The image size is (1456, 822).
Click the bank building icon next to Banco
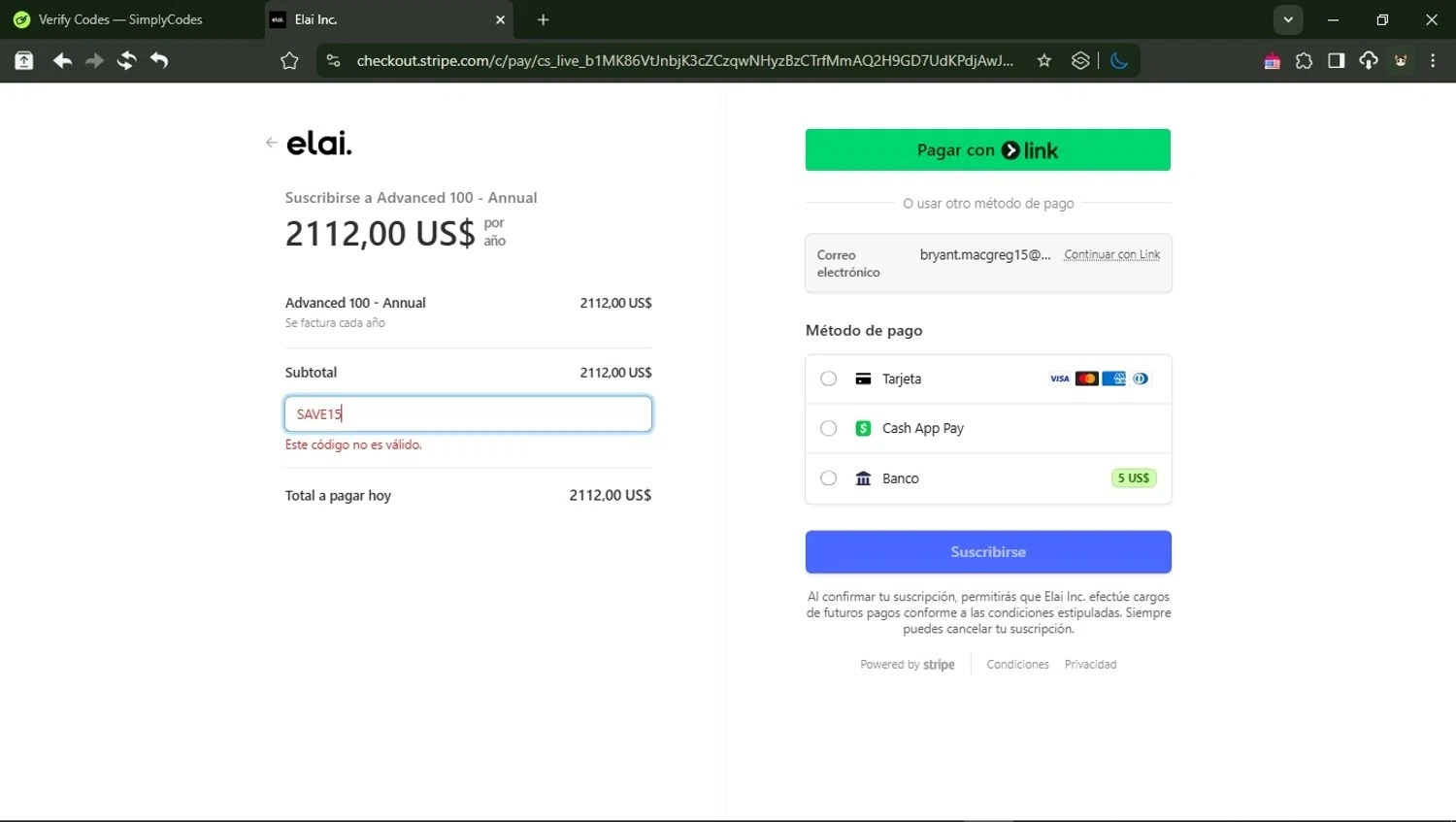[x=863, y=478]
